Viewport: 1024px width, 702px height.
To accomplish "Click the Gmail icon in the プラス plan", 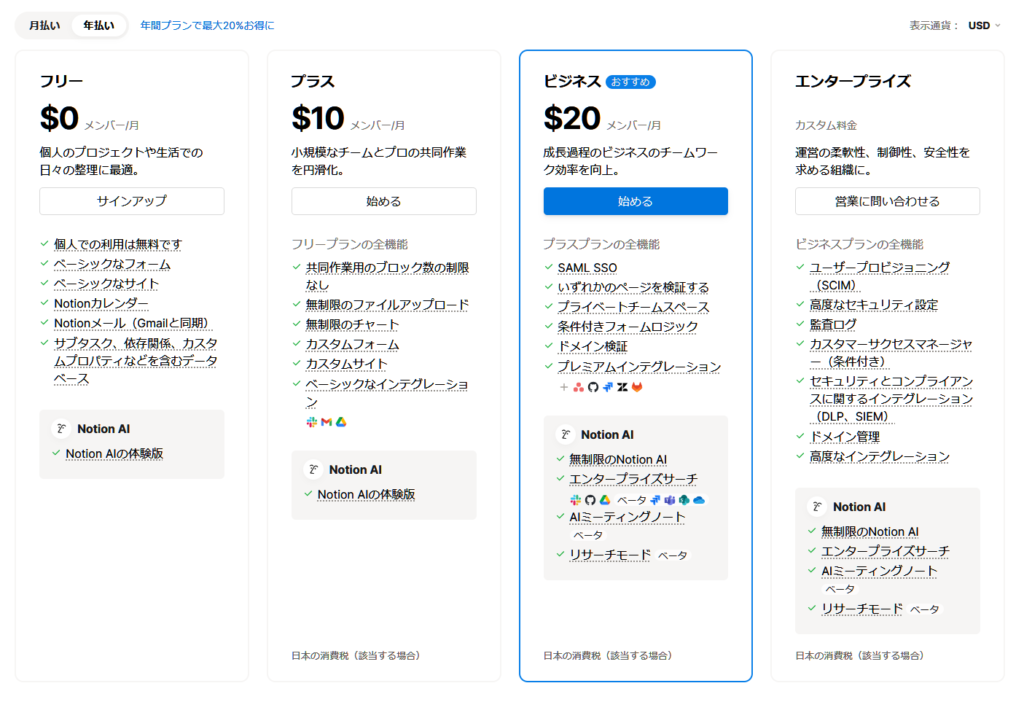I will click(x=327, y=423).
